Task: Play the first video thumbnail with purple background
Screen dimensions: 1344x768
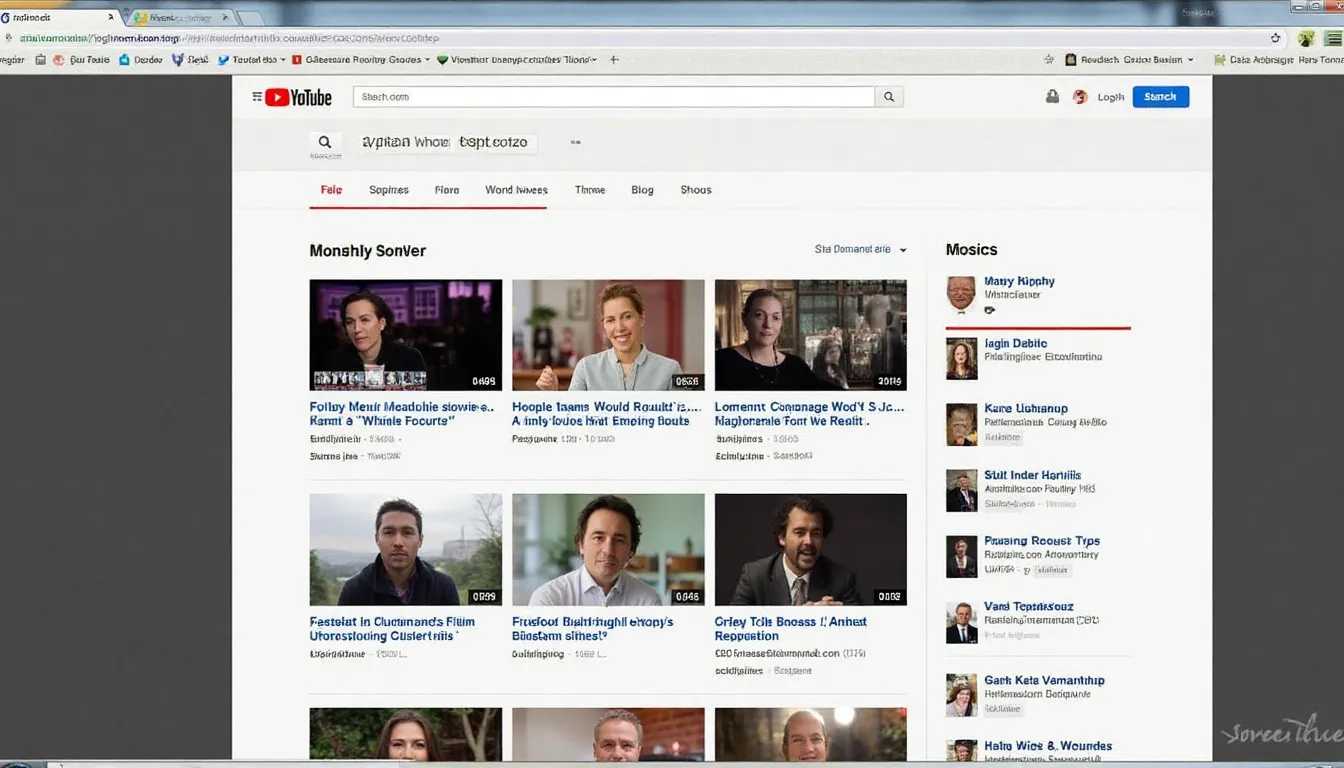Action: coord(406,335)
